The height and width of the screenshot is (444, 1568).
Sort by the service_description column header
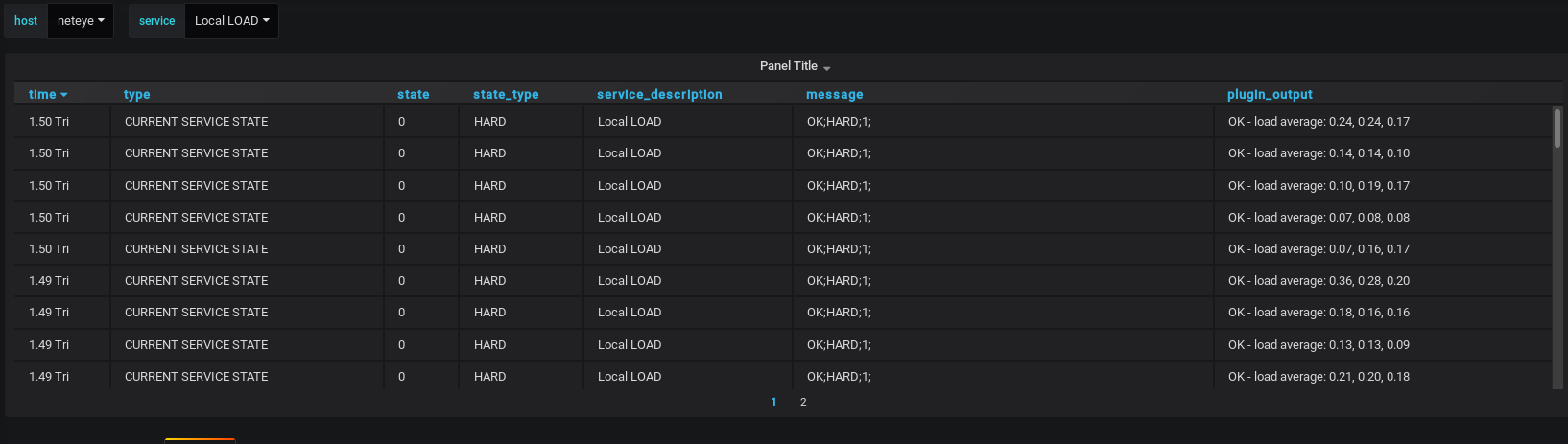click(x=659, y=94)
